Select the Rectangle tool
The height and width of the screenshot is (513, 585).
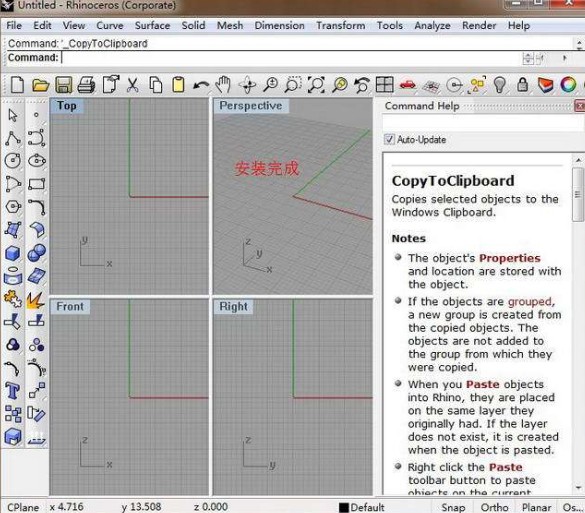tap(37, 184)
